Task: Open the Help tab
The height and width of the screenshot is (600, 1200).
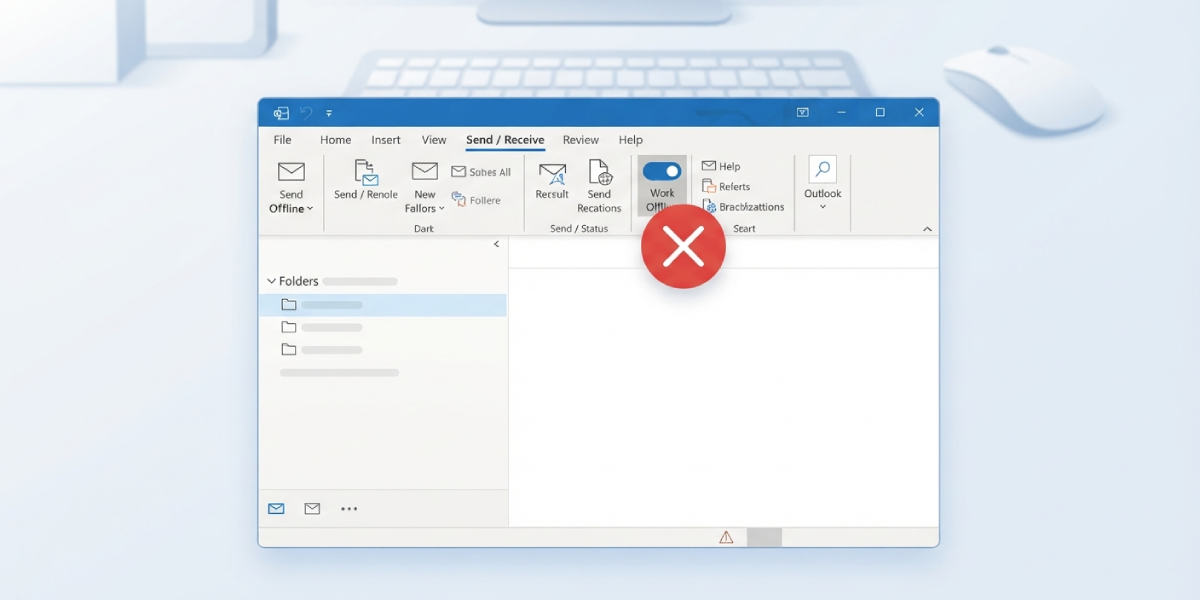Action: tap(630, 140)
